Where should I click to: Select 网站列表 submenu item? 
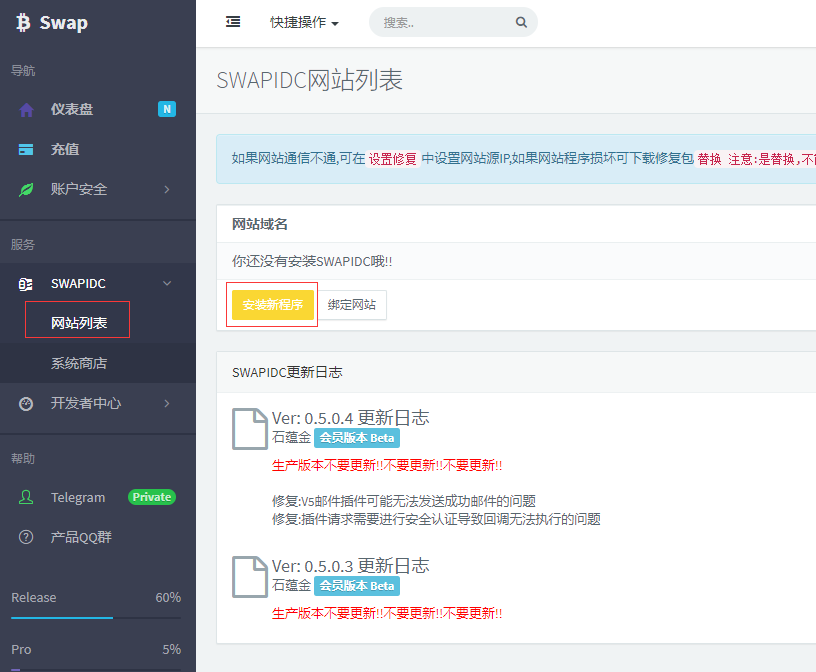click(79, 323)
